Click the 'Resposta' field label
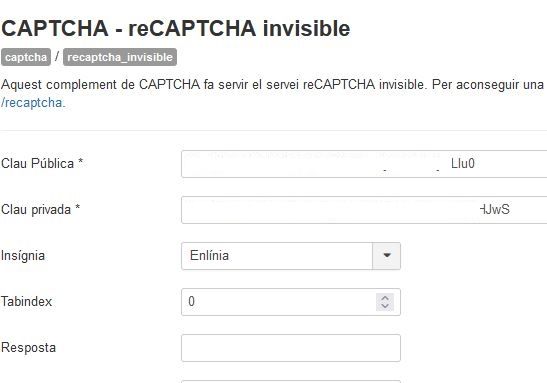Image resolution: width=547 pixels, height=383 pixels. click(28, 347)
